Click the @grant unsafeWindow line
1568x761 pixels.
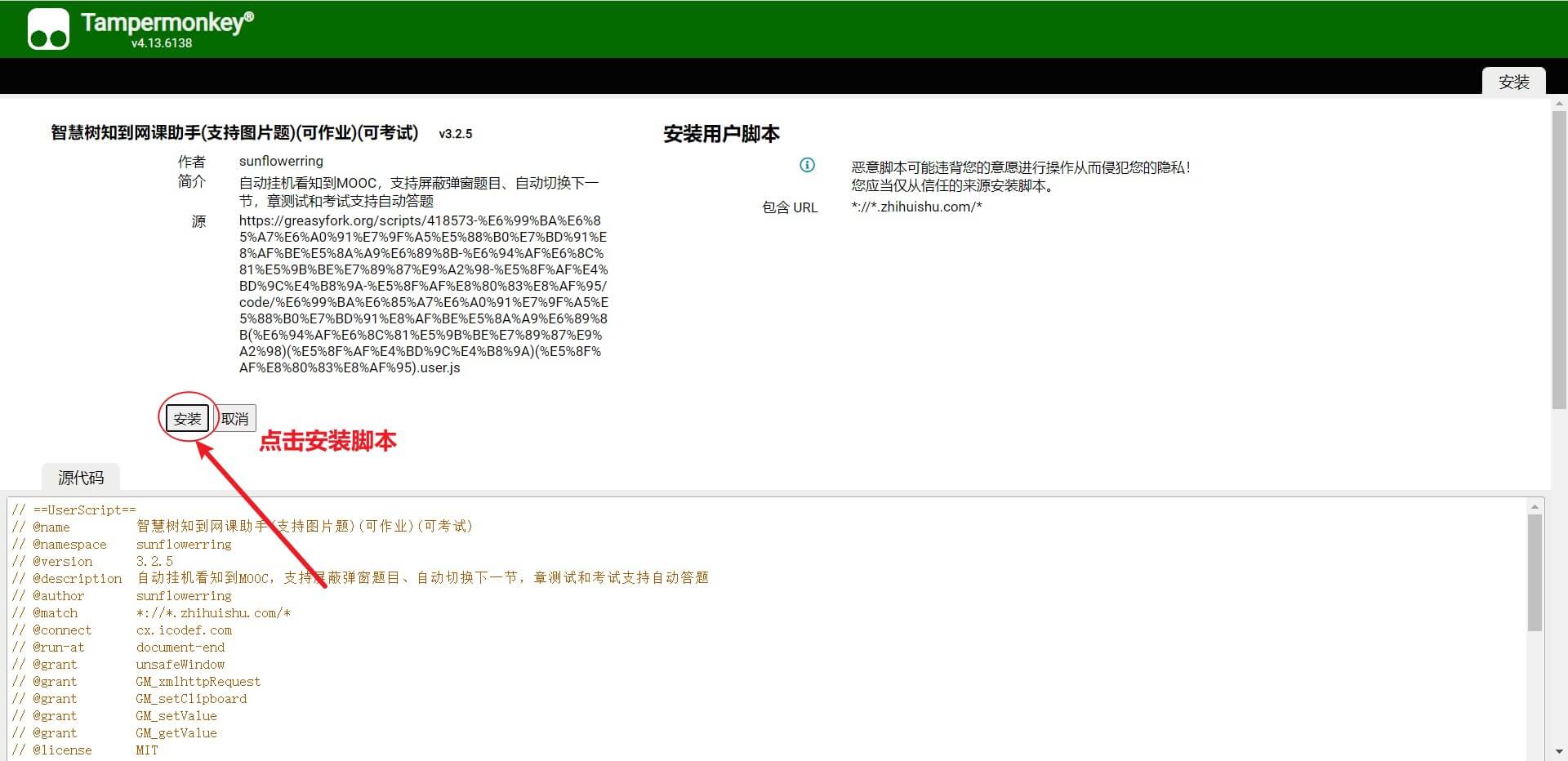point(118,664)
